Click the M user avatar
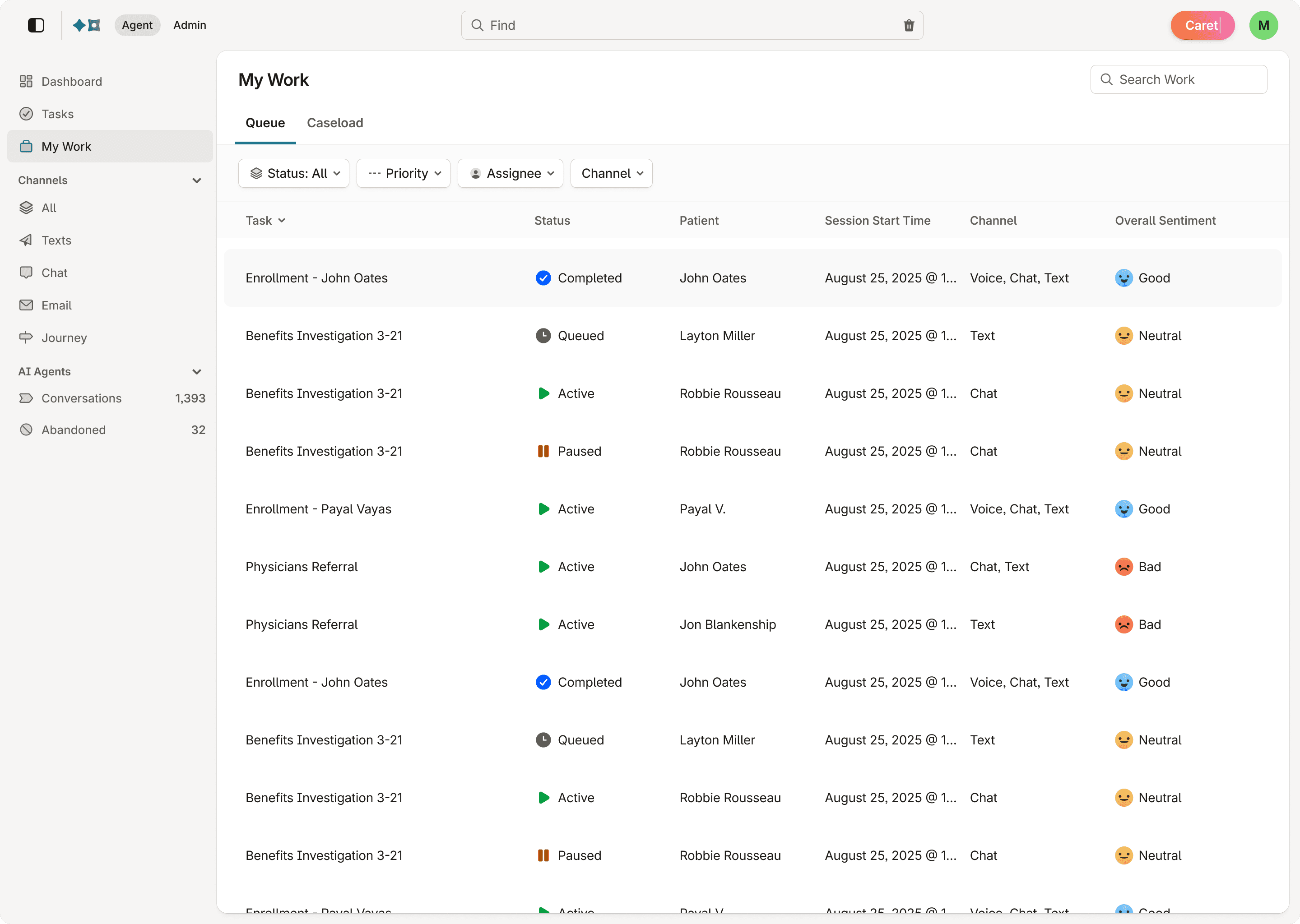The width and height of the screenshot is (1300, 924). [x=1263, y=26]
